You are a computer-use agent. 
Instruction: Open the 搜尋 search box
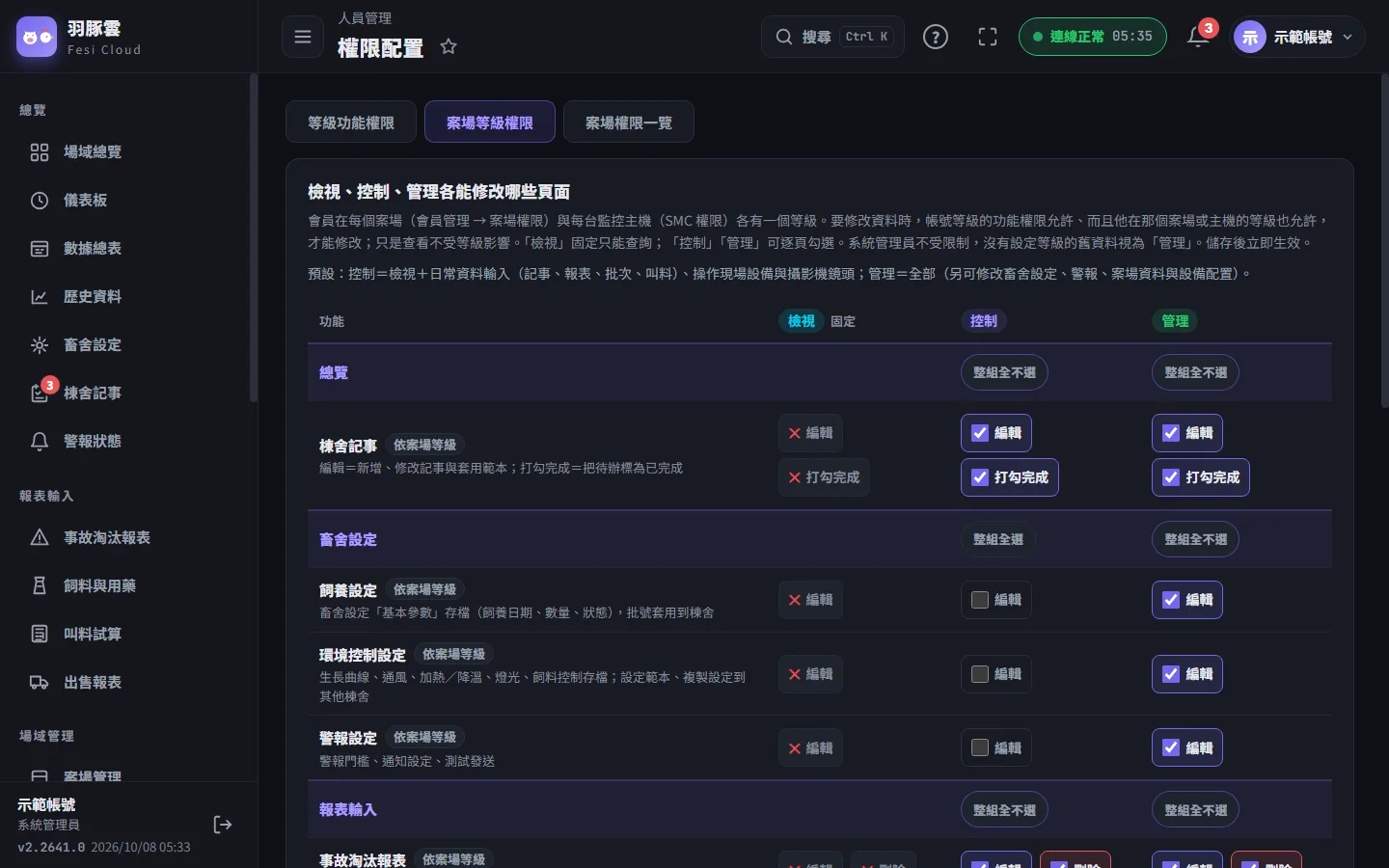pos(832,37)
